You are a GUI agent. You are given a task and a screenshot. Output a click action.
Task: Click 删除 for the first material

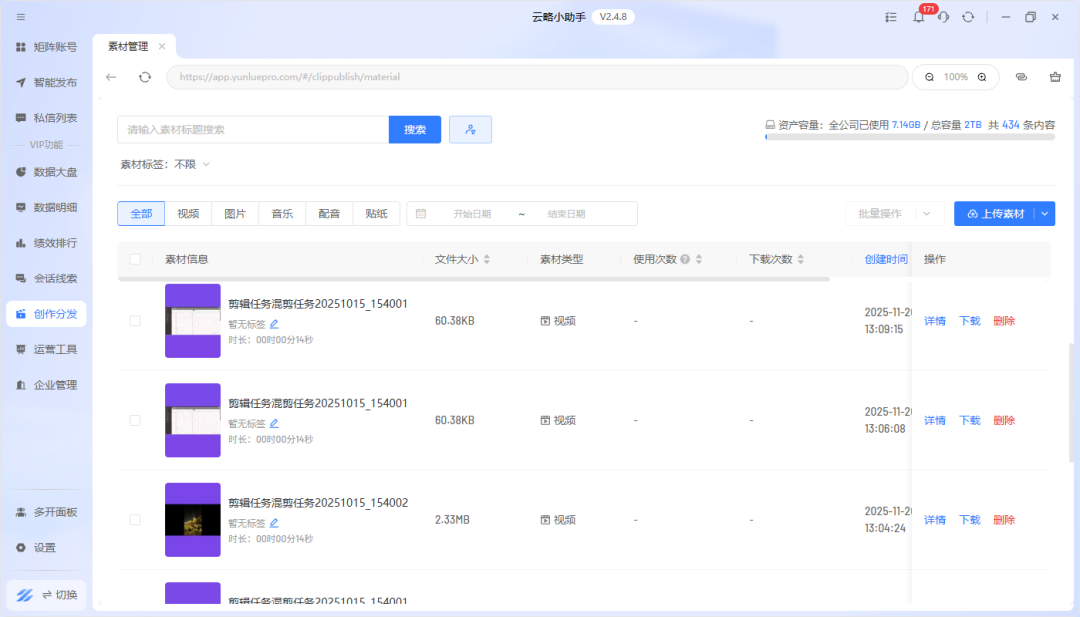pos(1004,321)
